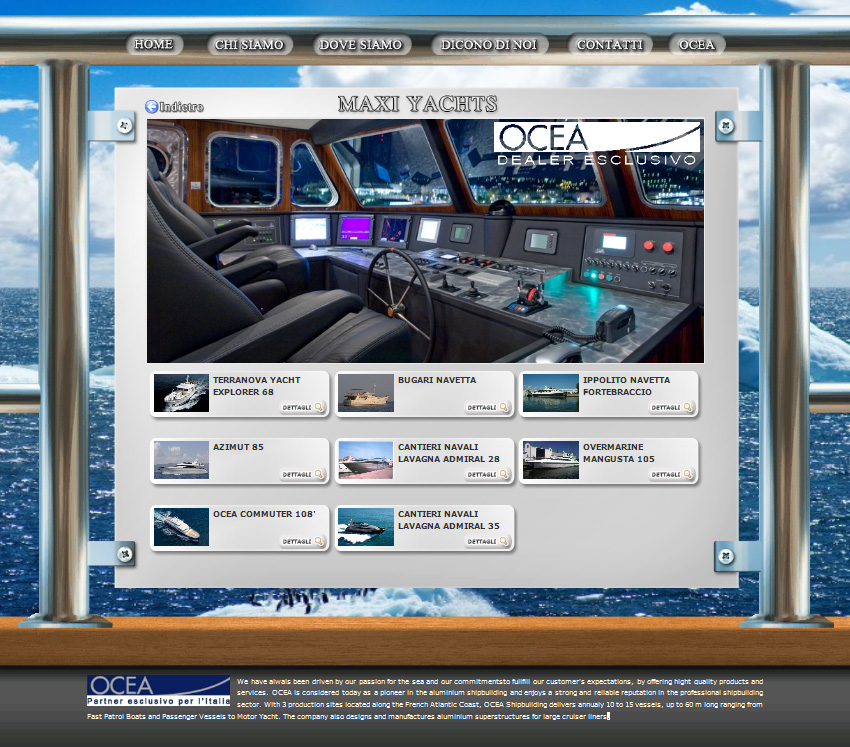The height and width of the screenshot is (747, 850).
Task: Select the Lavagna Admiral 28 title
Action: click(449, 453)
